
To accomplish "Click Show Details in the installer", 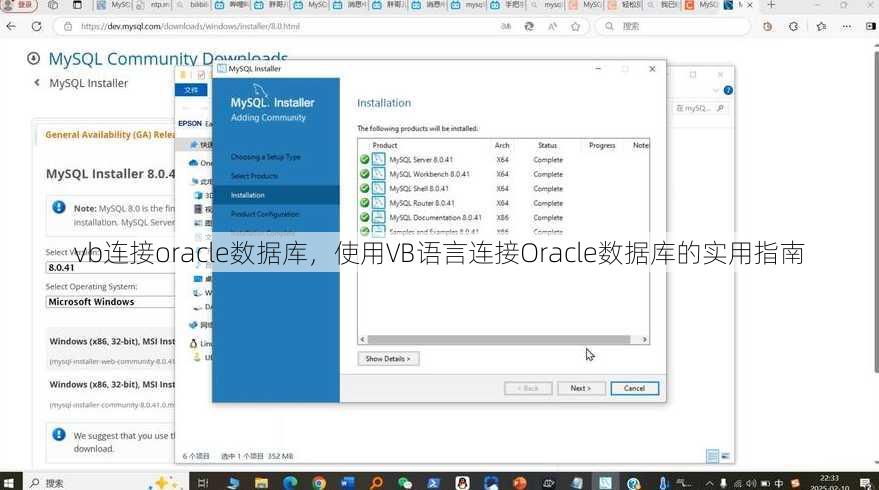I will point(388,359).
